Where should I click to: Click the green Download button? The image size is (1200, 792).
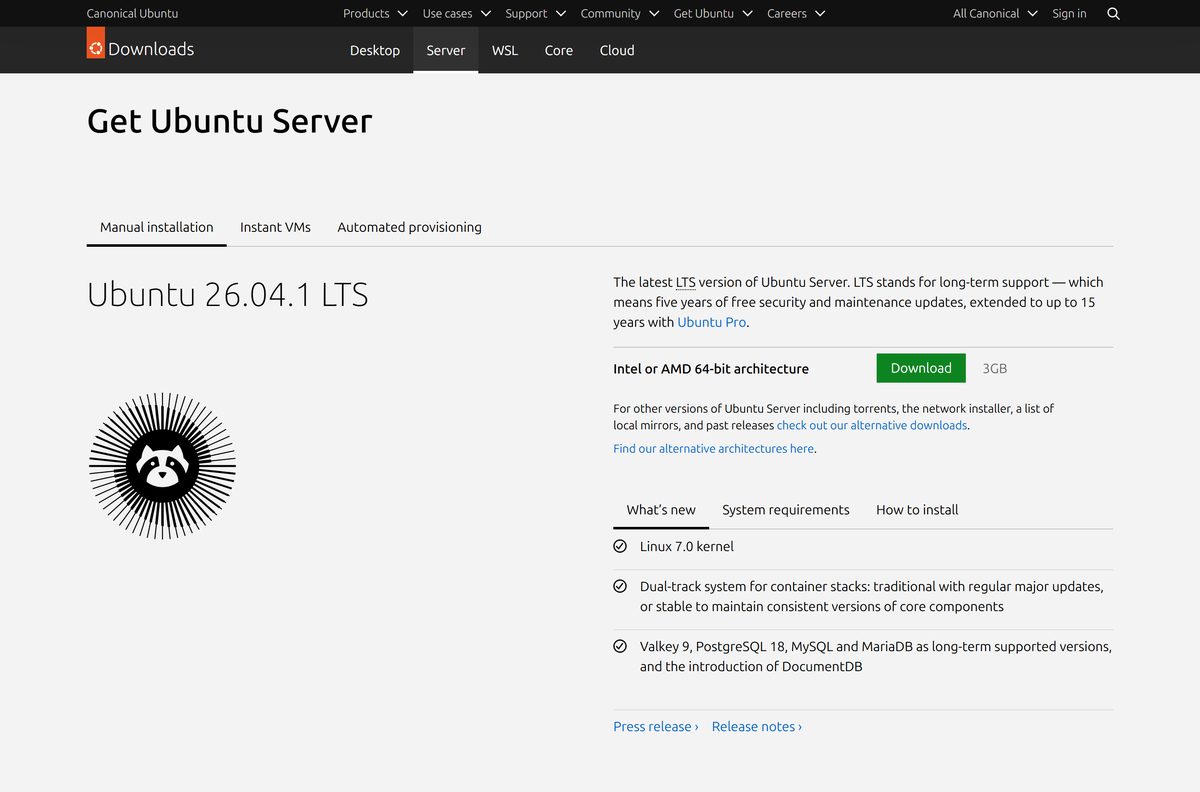(921, 368)
